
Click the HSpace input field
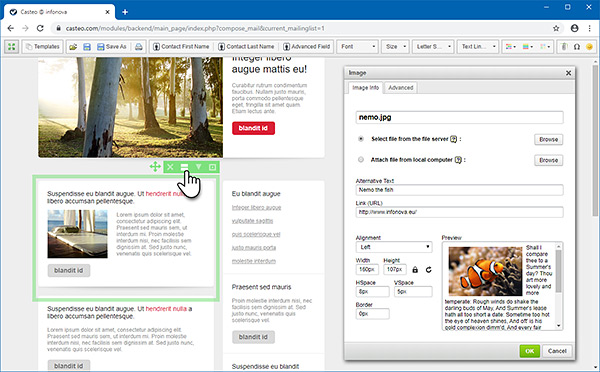373,292
